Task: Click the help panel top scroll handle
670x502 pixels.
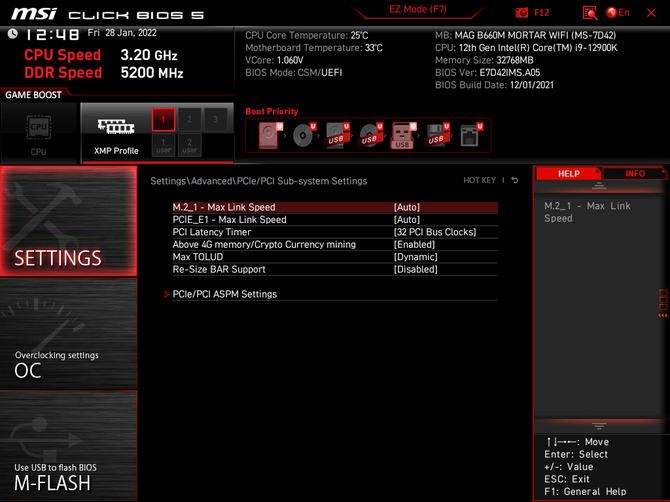Action: (x=599, y=185)
